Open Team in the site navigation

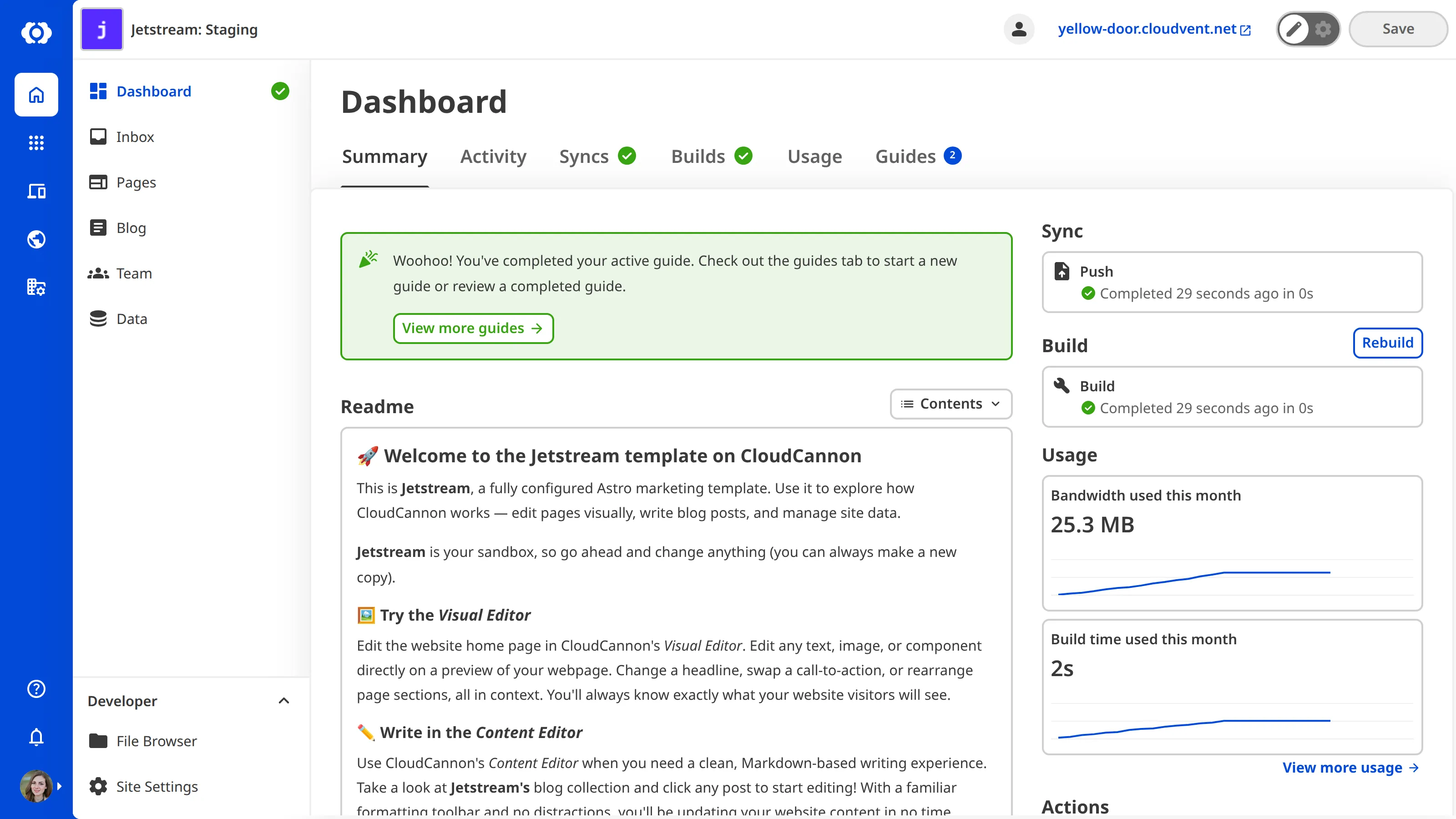click(x=189, y=273)
